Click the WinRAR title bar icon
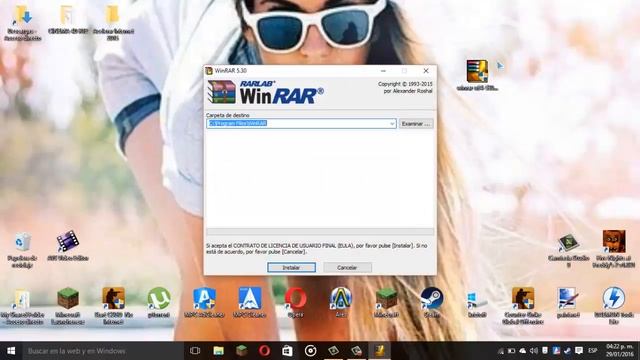The image size is (640, 360). tap(209, 71)
